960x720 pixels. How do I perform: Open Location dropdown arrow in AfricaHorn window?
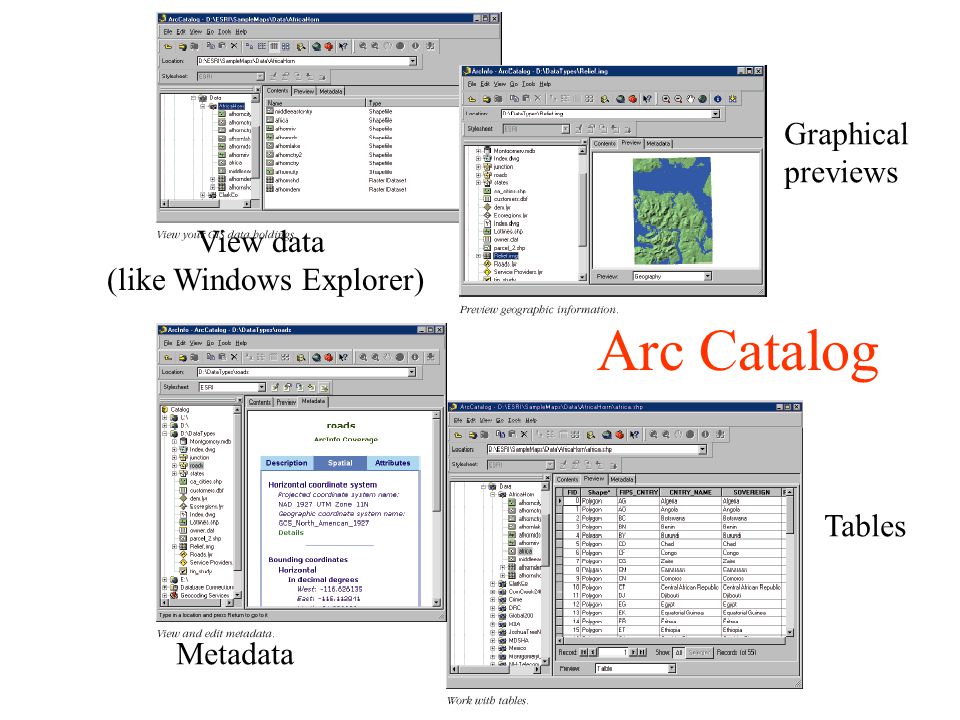(x=413, y=61)
